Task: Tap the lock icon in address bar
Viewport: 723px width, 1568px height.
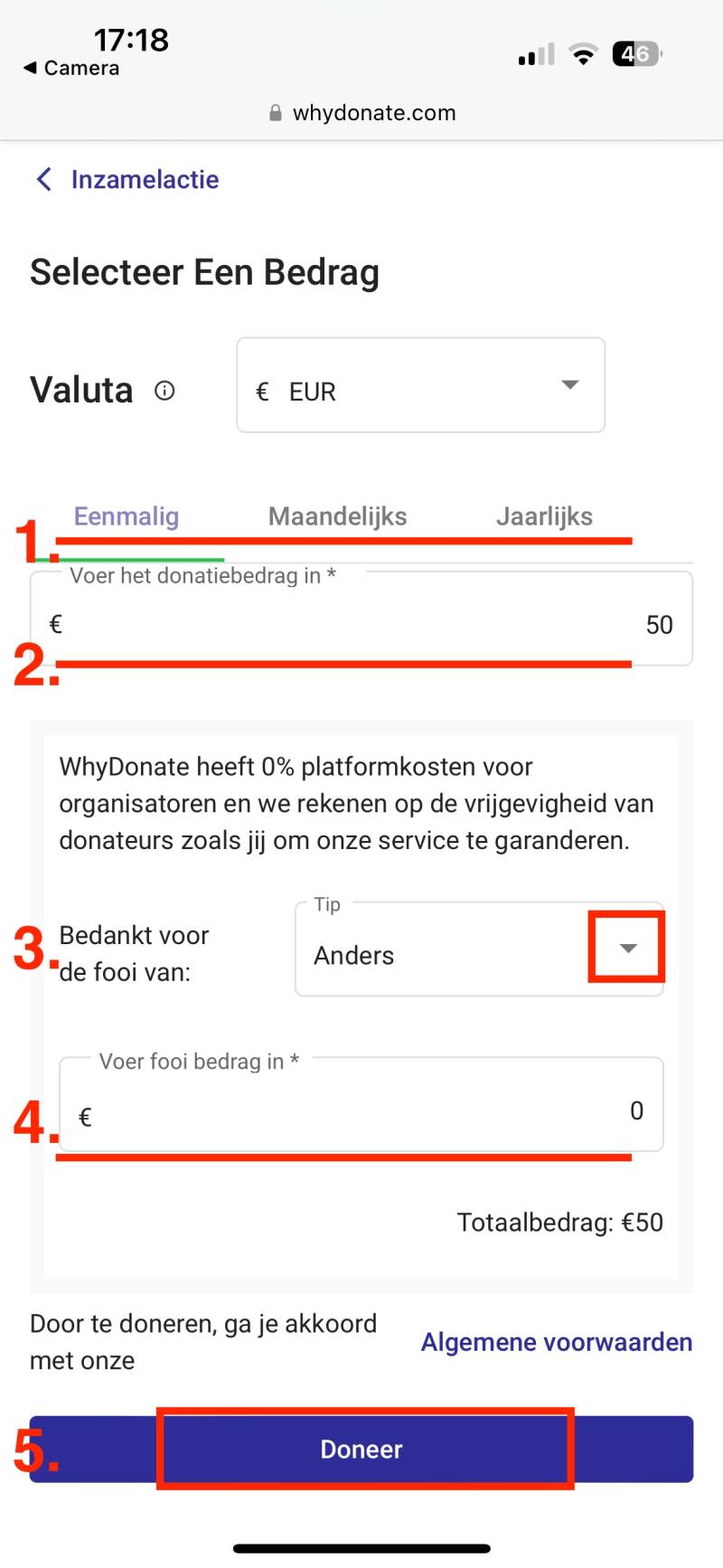Action: click(x=276, y=113)
